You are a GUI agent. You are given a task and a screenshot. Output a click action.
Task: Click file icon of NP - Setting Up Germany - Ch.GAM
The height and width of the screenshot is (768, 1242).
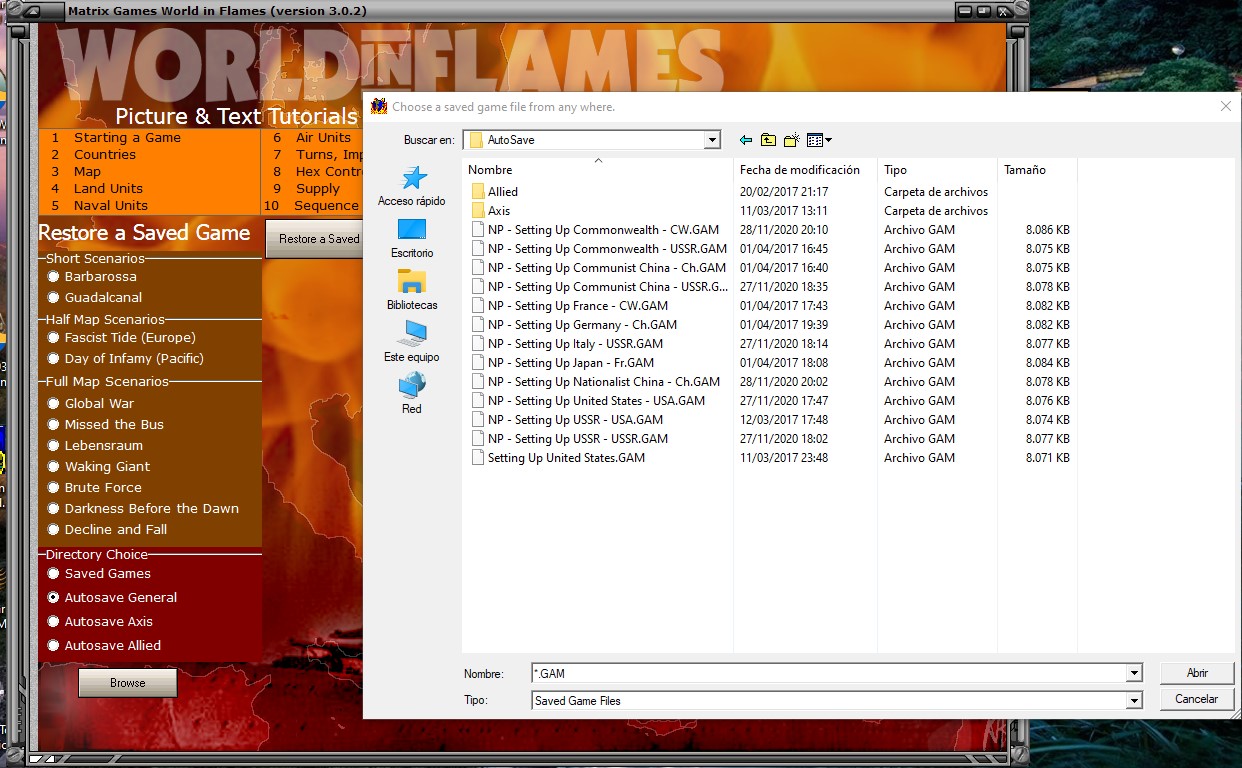478,325
